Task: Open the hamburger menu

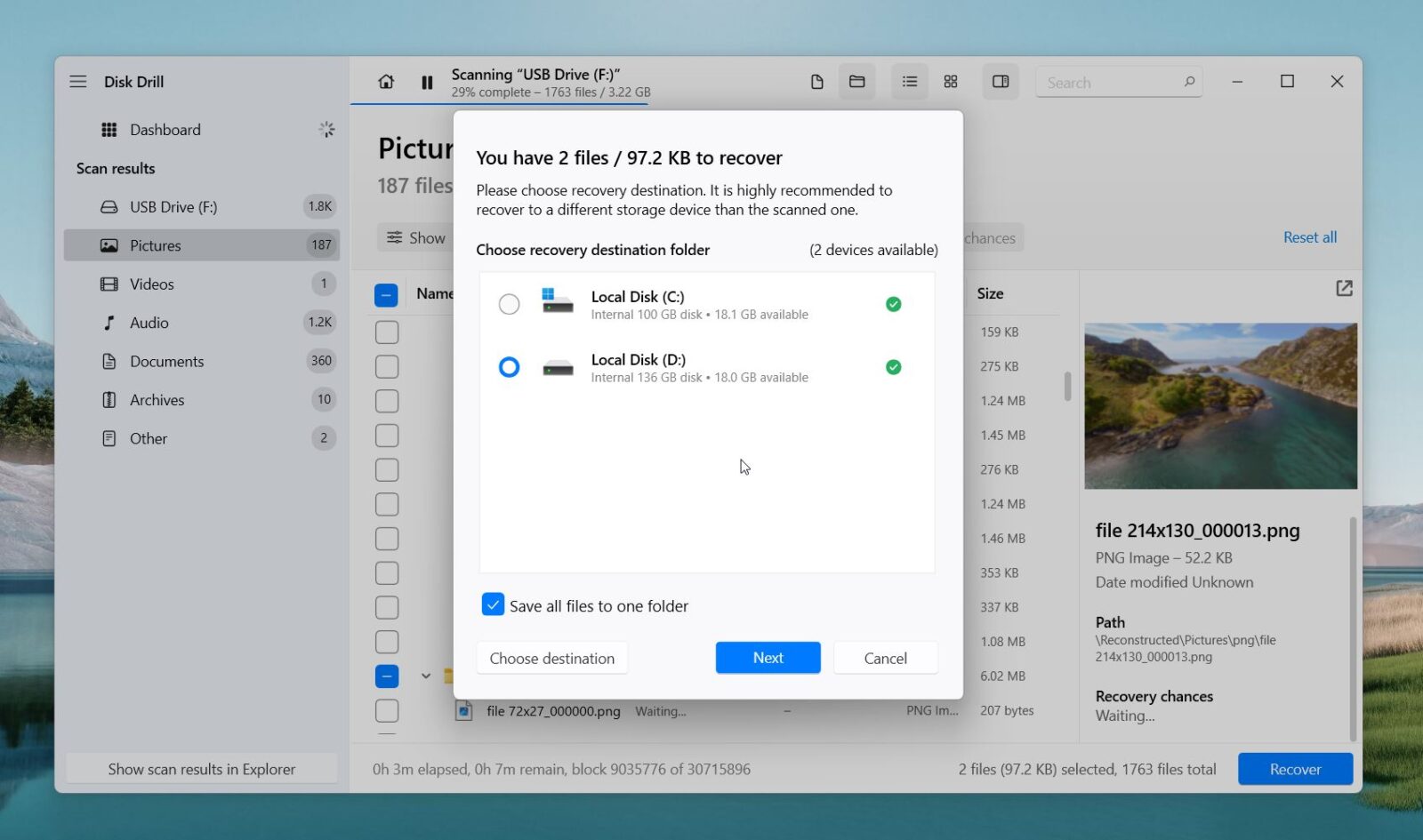Action: 78,82
